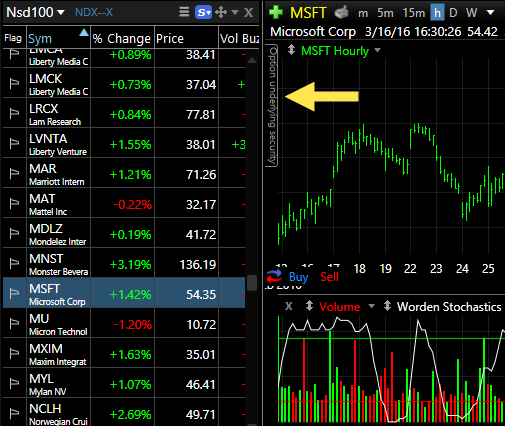Image resolution: width=505 pixels, height=426 pixels.
Task: Toggle the flag on the MDLZ row
Action: [x=14, y=233]
